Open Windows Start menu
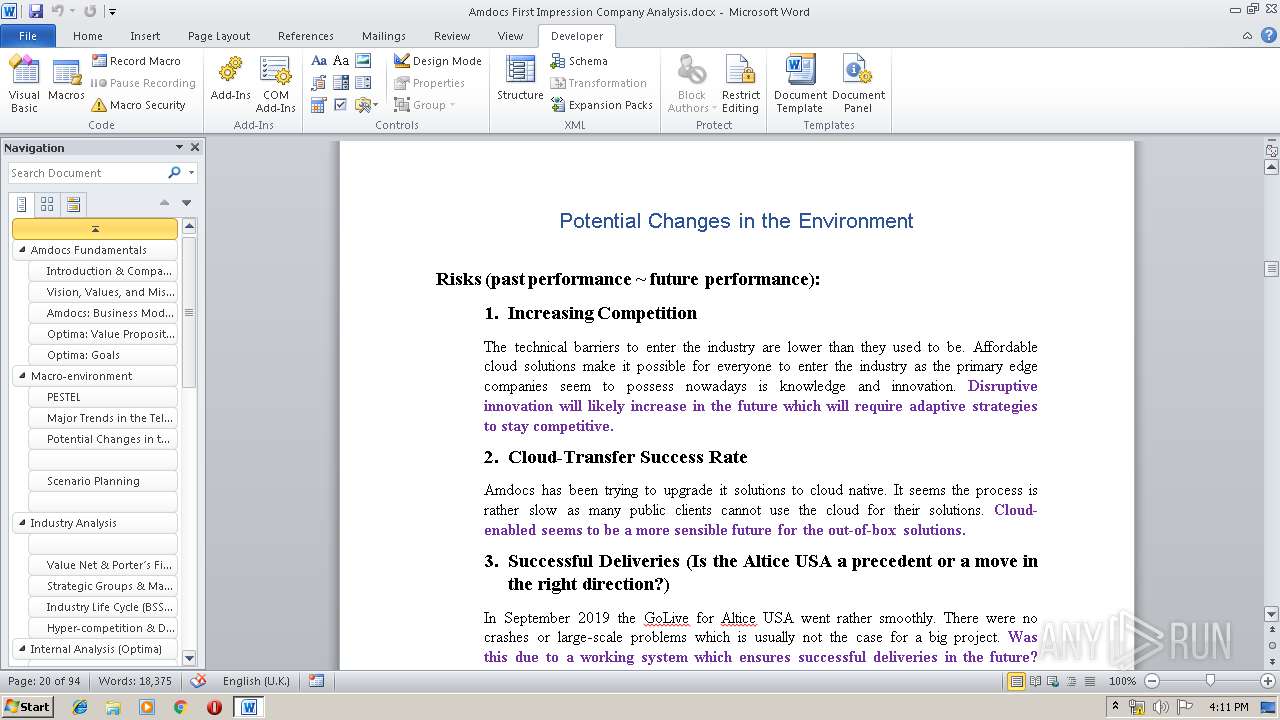Screen dimensions: 1280x720 click(x=27, y=706)
